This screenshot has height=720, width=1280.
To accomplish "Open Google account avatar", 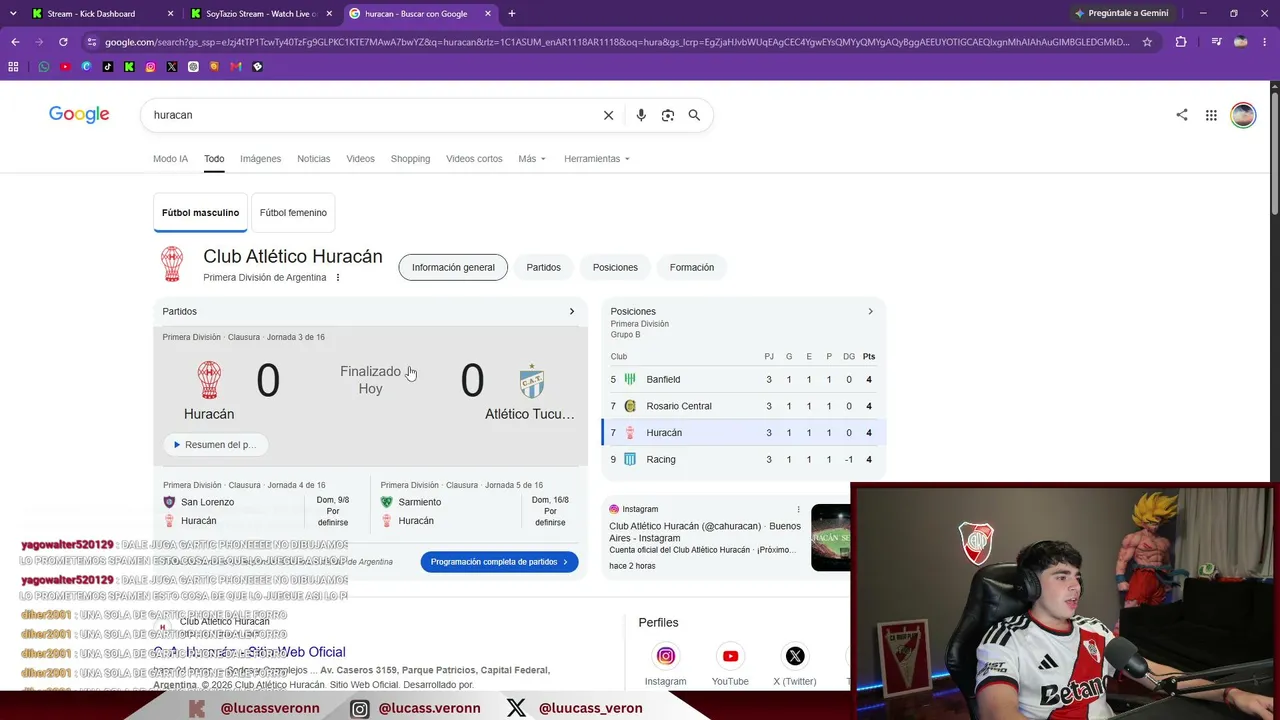I will tap(1243, 115).
